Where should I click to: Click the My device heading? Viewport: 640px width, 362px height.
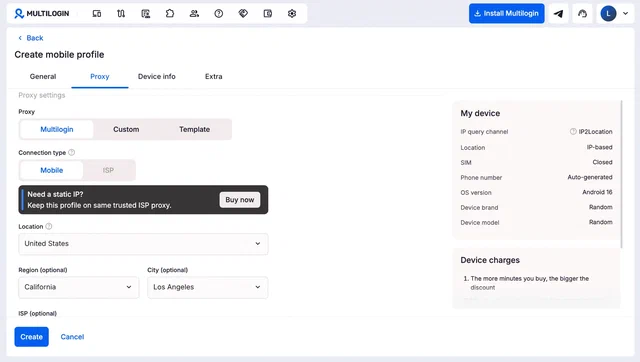[x=480, y=113]
